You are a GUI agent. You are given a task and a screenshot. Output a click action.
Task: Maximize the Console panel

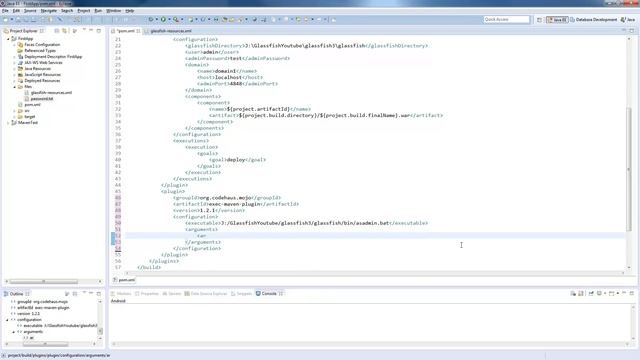click(632, 293)
